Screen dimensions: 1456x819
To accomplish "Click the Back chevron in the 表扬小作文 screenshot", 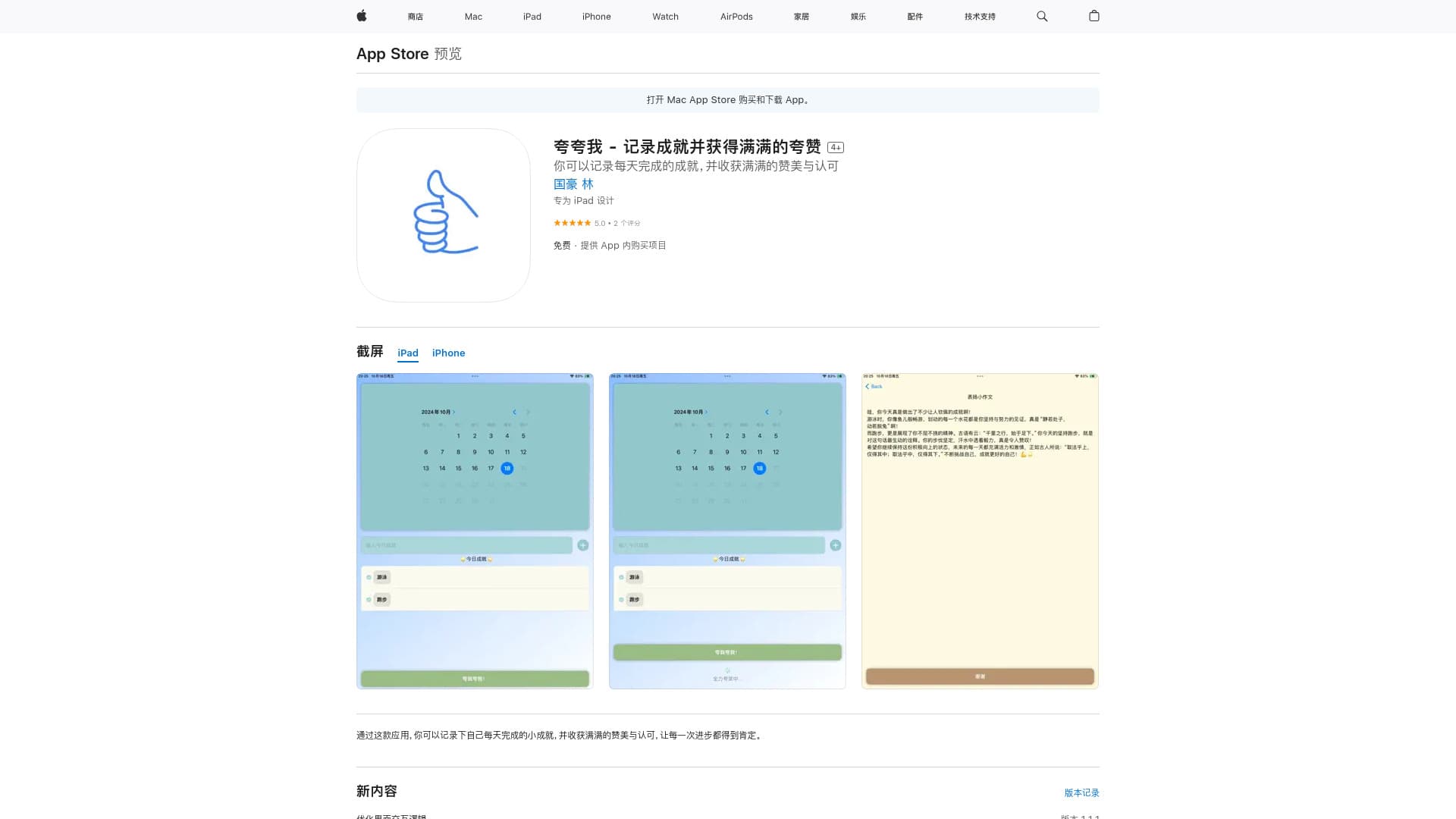I will click(x=873, y=386).
